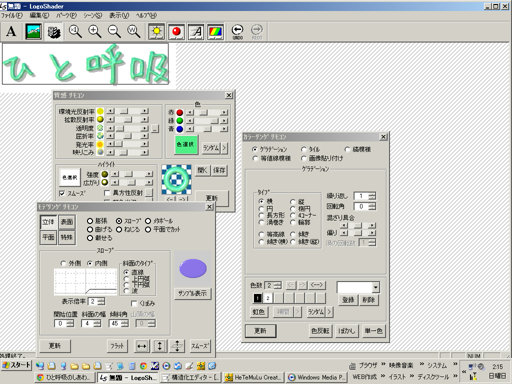Click the UNDO arrow icon
Viewport: 512px width, 384px height.
pos(237,32)
